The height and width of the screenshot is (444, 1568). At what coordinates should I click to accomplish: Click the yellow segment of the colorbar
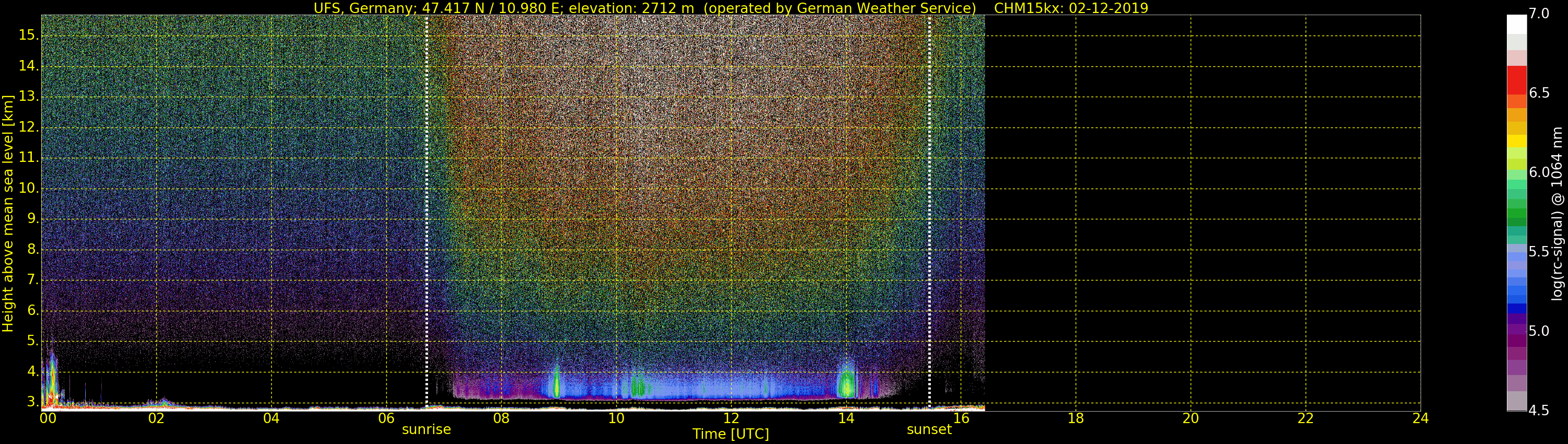tap(1517, 141)
